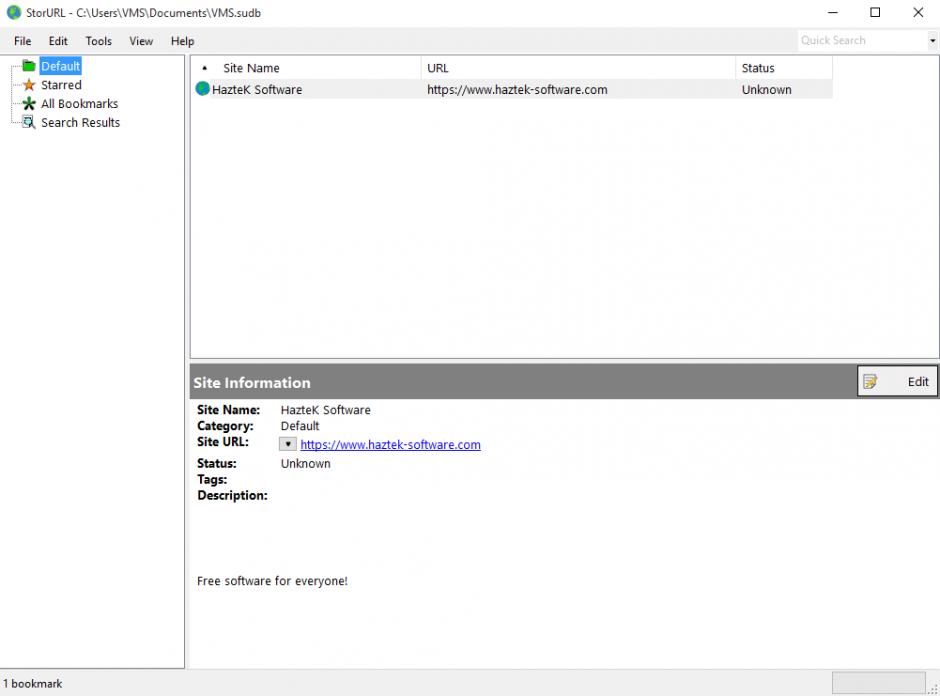
Task: Sort by the Site Name column header
Action: 251,68
